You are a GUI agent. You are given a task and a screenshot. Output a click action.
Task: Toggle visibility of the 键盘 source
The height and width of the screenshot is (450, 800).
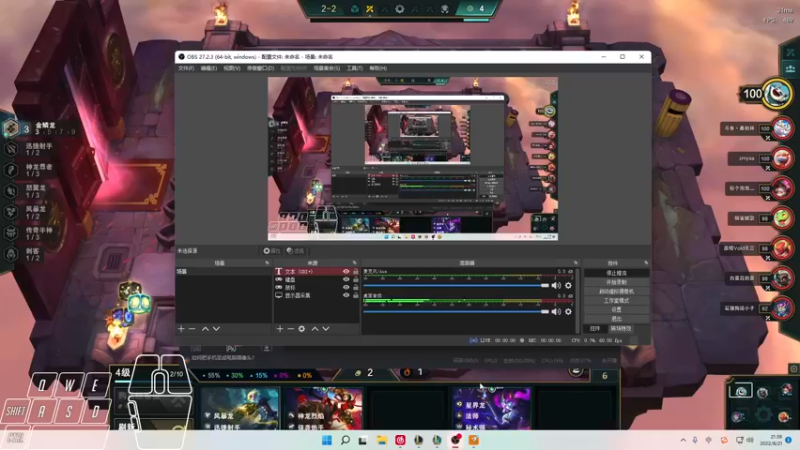click(x=346, y=280)
